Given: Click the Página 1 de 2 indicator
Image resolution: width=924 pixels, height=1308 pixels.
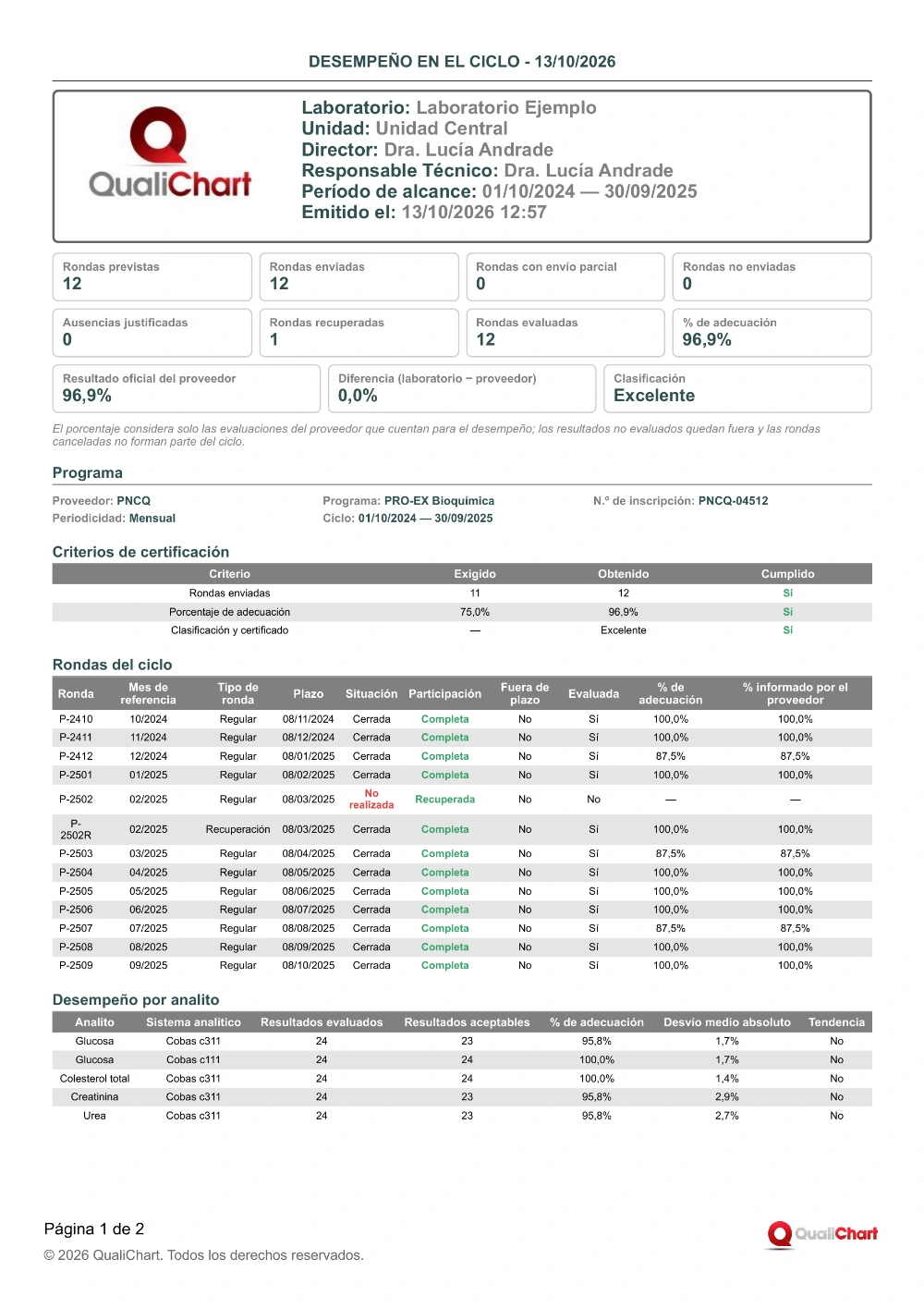Looking at the screenshot, I should coord(94,1229).
